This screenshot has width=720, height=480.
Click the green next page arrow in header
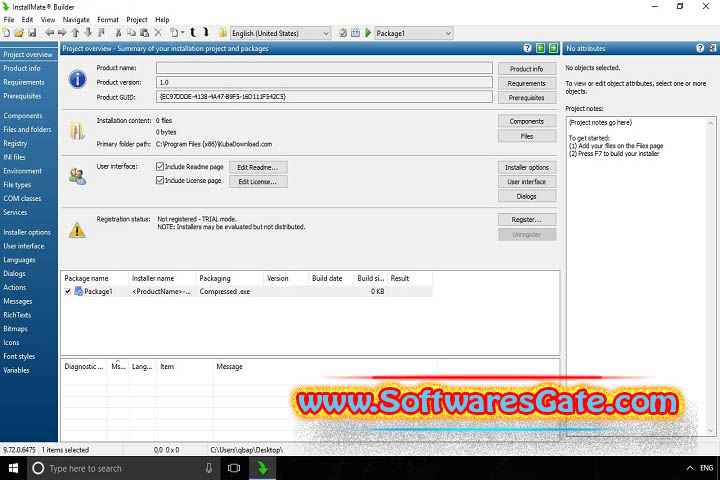tap(553, 48)
